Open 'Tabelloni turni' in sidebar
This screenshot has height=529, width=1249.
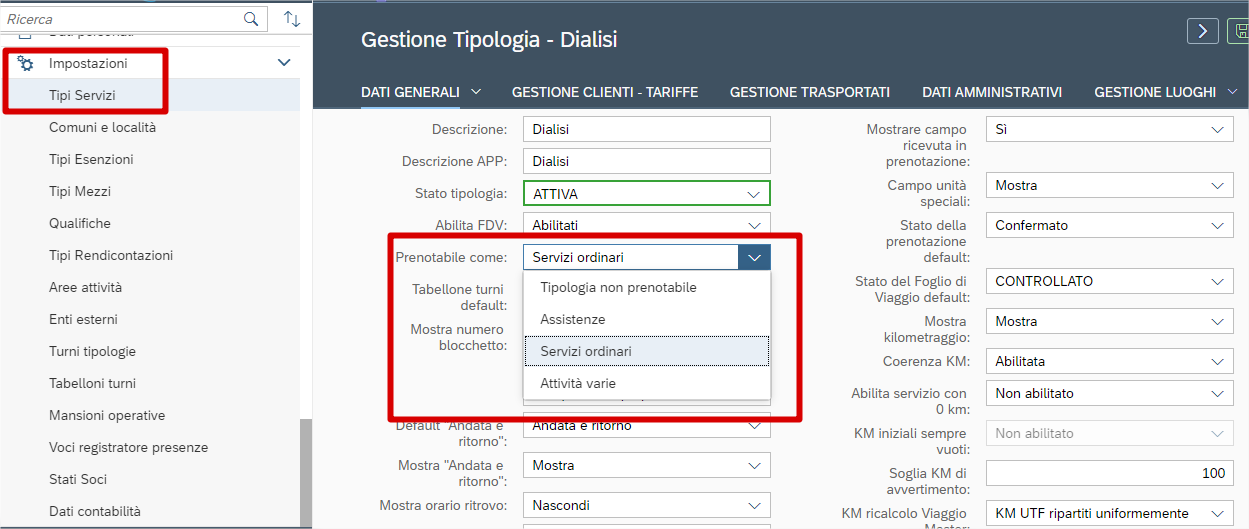[x=92, y=383]
